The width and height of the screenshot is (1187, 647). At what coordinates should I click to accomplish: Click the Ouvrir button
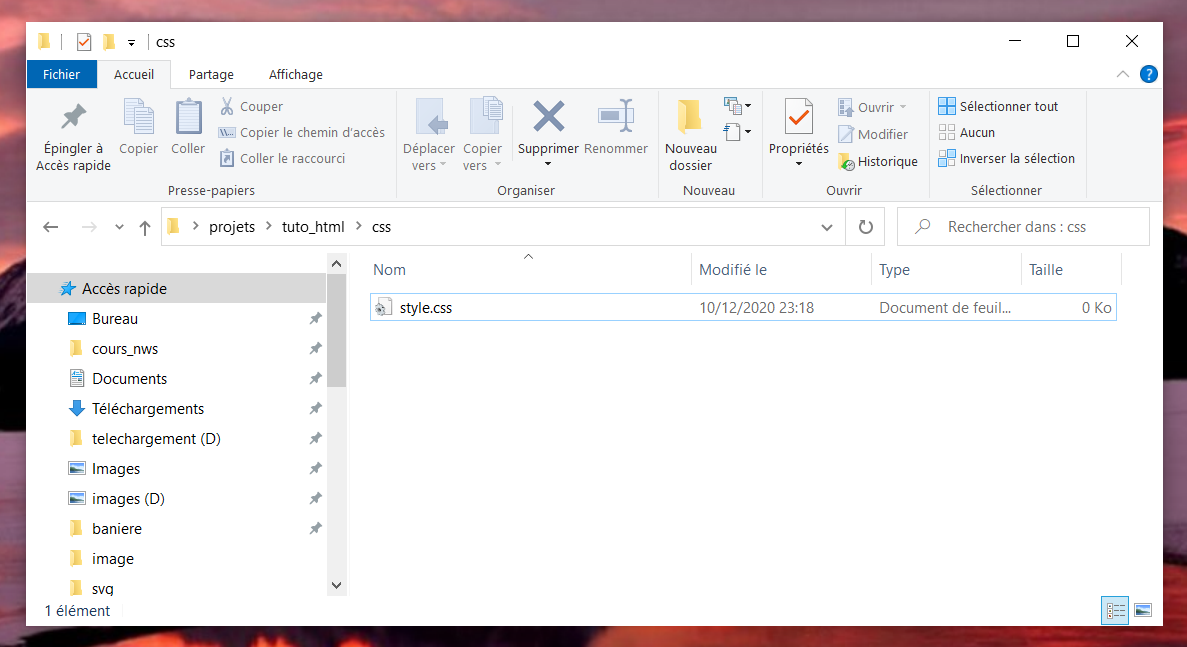872,107
